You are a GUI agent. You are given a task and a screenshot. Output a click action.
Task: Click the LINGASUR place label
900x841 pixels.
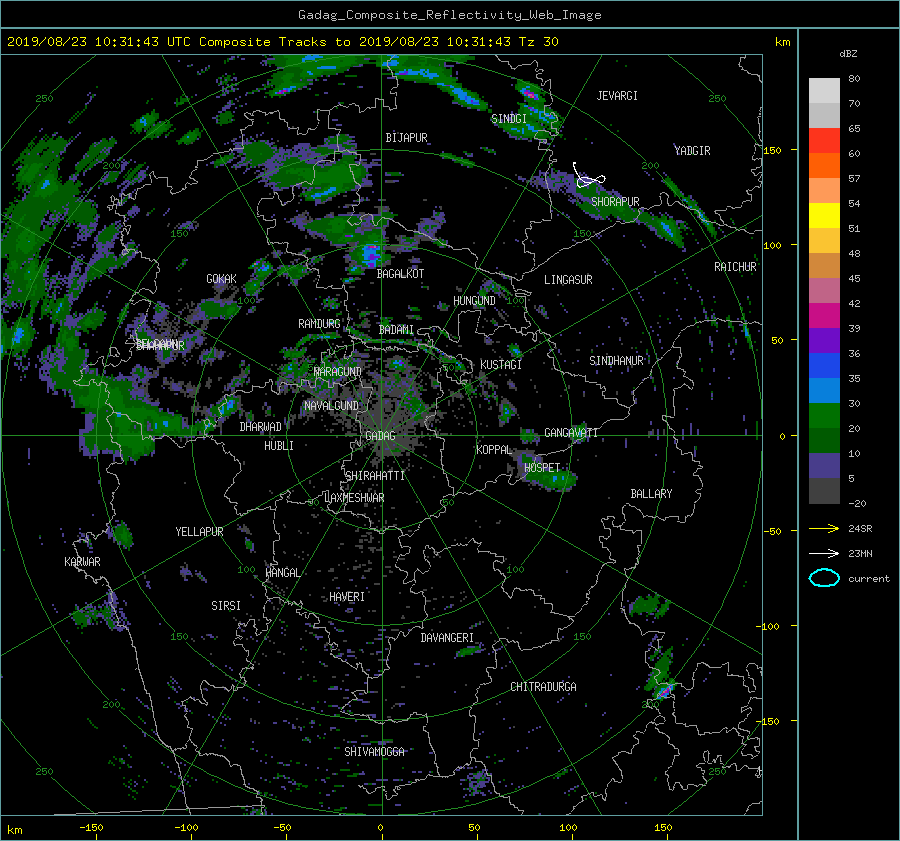coord(568,280)
